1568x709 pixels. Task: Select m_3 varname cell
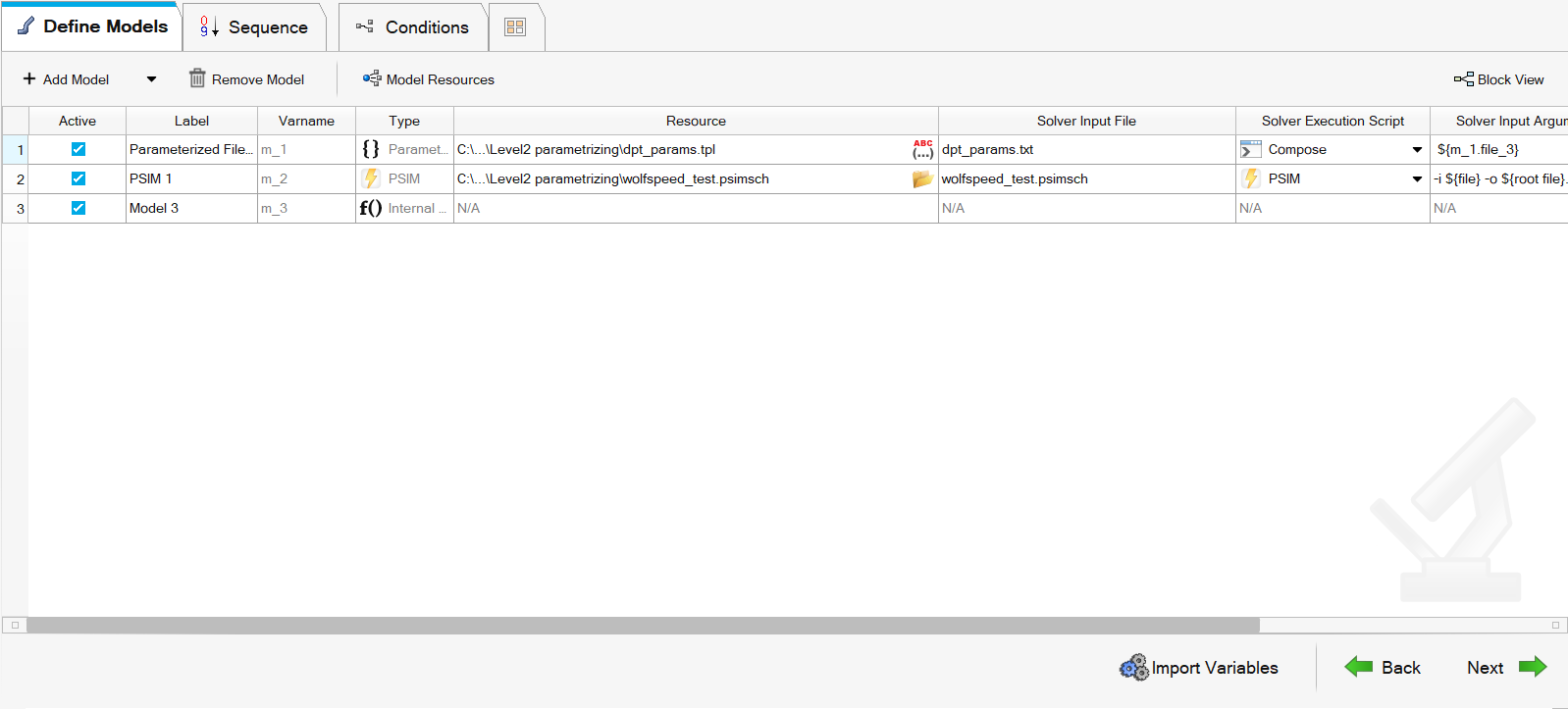(x=306, y=208)
